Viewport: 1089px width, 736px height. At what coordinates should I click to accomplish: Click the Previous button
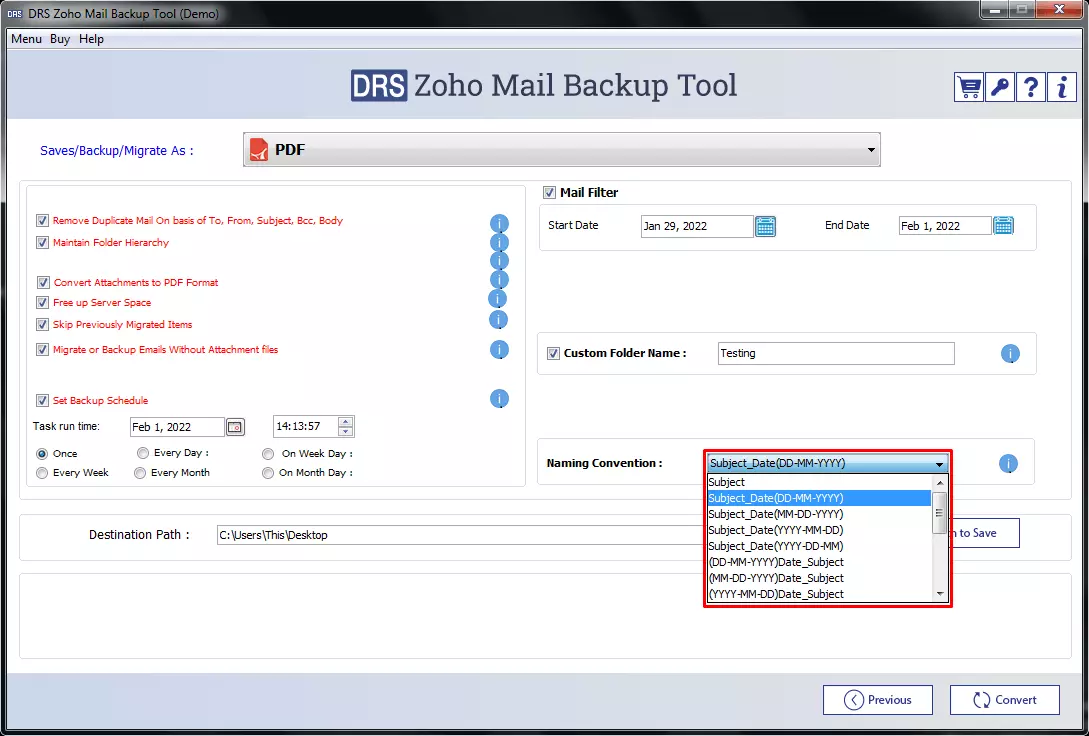point(878,700)
